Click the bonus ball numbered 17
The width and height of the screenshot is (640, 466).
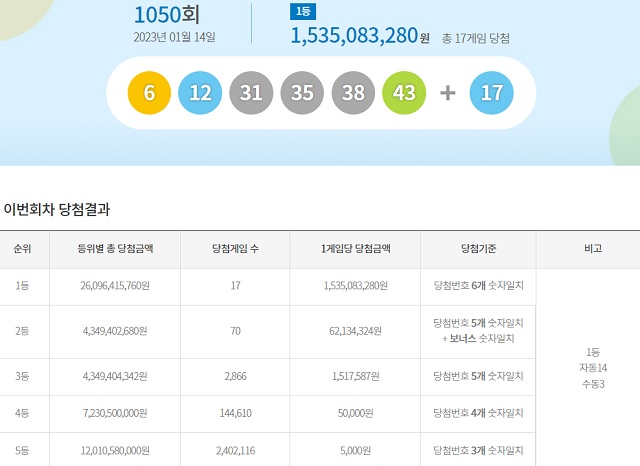click(491, 93)
